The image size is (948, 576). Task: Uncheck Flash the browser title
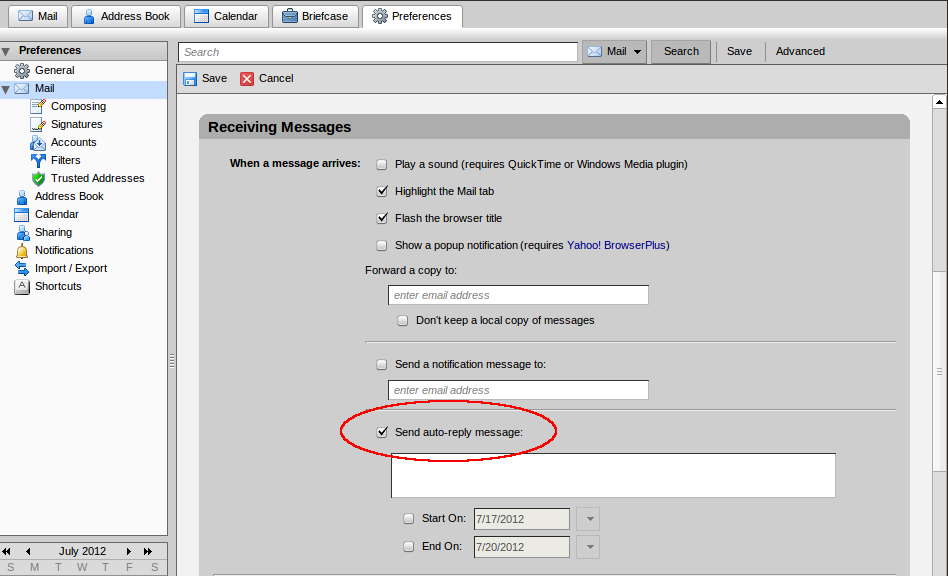click(381, 218)
